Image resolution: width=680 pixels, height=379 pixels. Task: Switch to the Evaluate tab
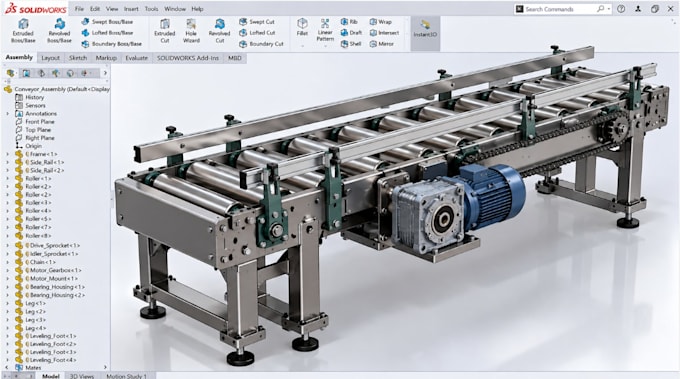(137, 58)
